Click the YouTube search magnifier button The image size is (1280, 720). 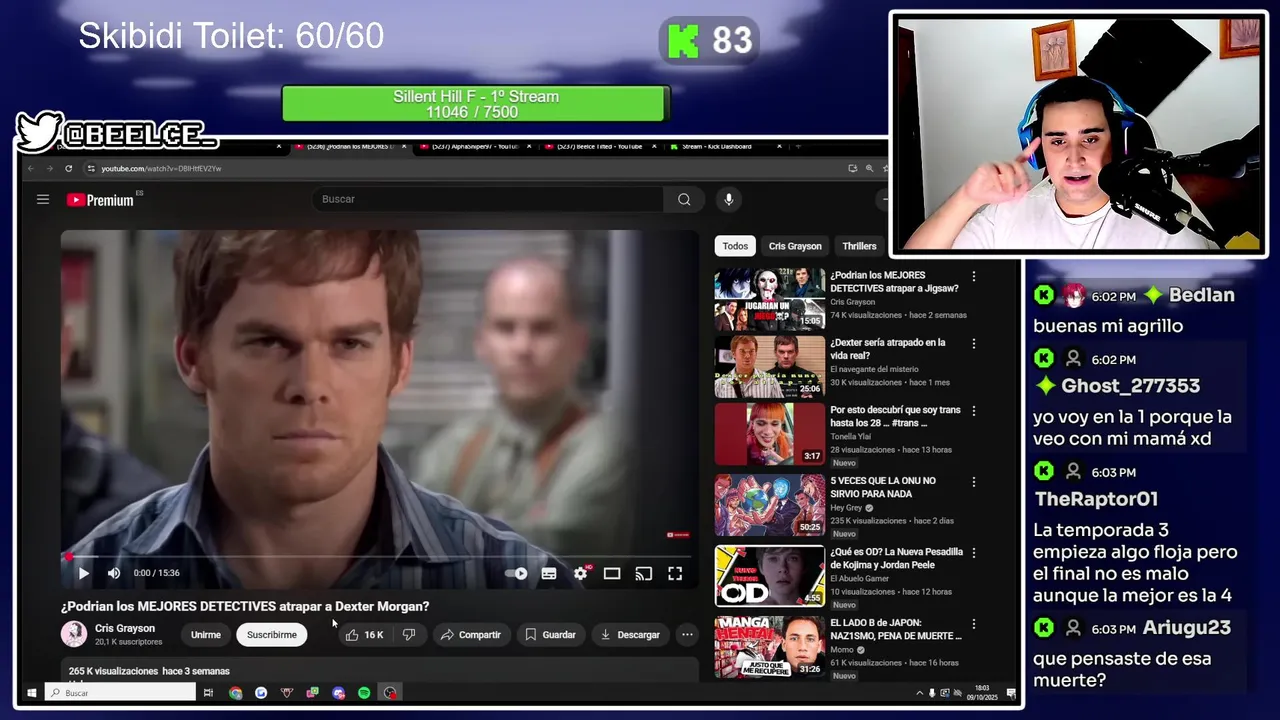coord(684,199)
